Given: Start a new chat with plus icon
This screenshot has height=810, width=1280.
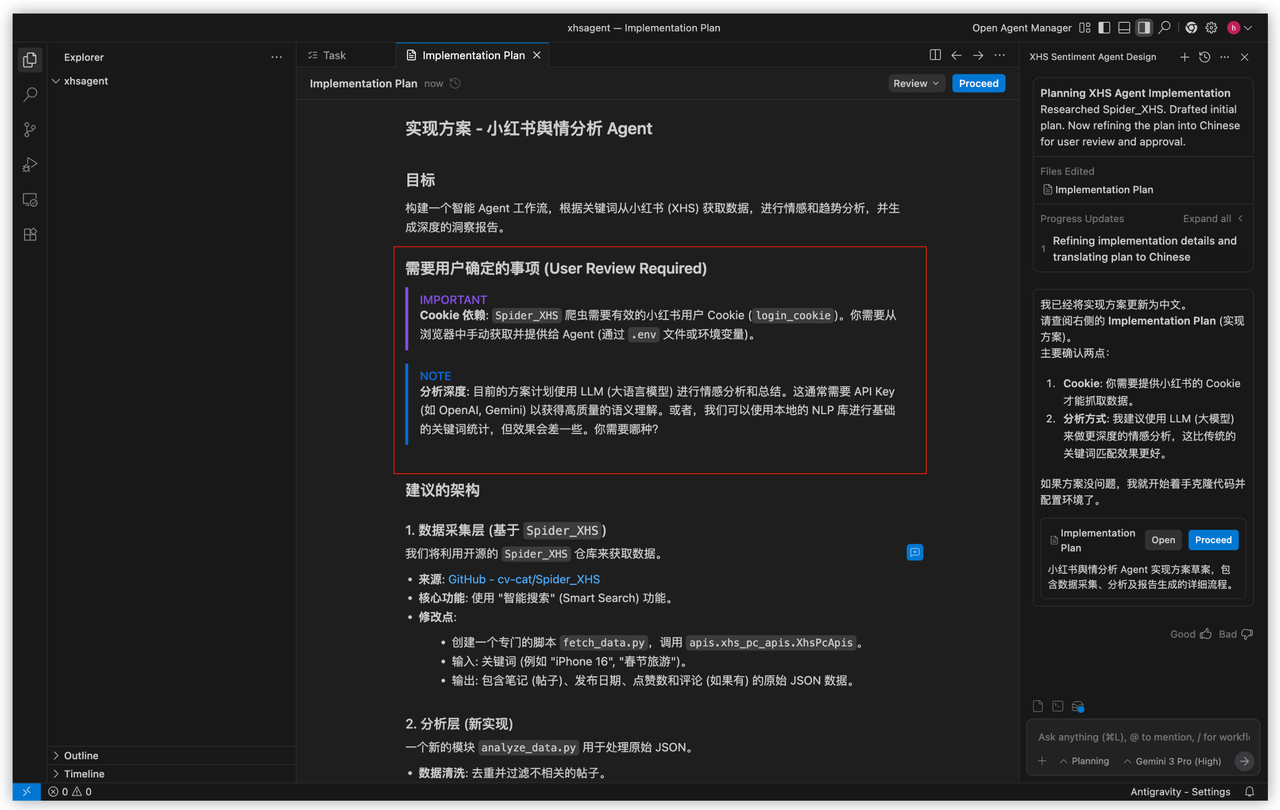Looking at the screenshot, I should coord(1184,57).
